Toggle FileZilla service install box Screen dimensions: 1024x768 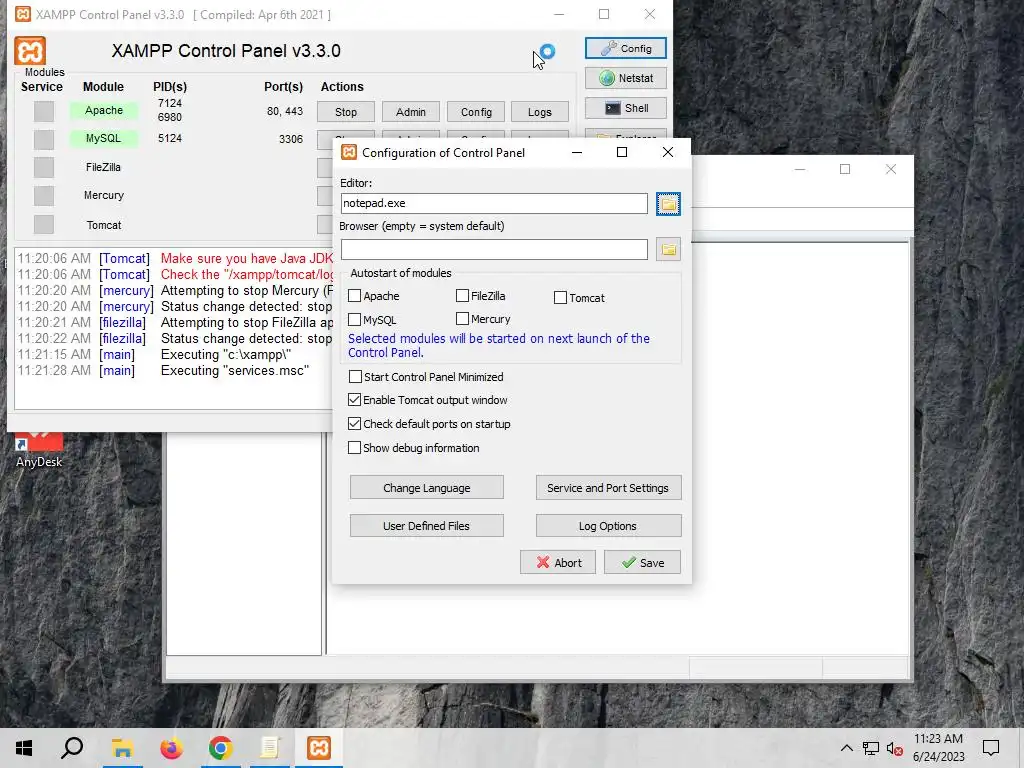[x=44, y=167]
